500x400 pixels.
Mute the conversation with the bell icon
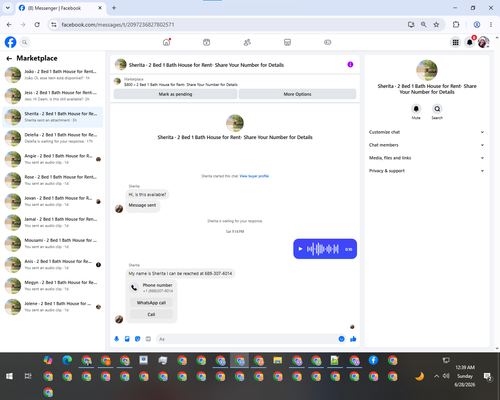pos(416,109)
